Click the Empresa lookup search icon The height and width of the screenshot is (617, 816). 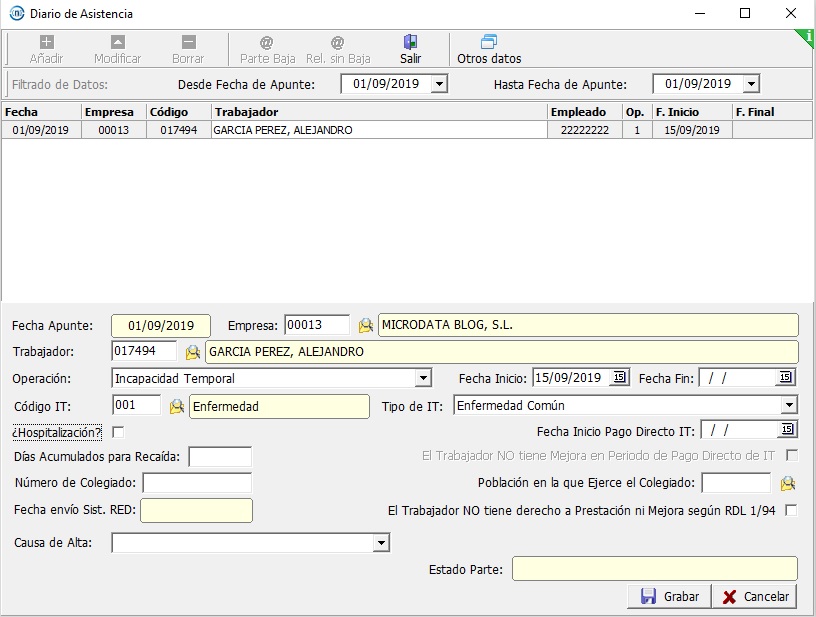point(366,325)
